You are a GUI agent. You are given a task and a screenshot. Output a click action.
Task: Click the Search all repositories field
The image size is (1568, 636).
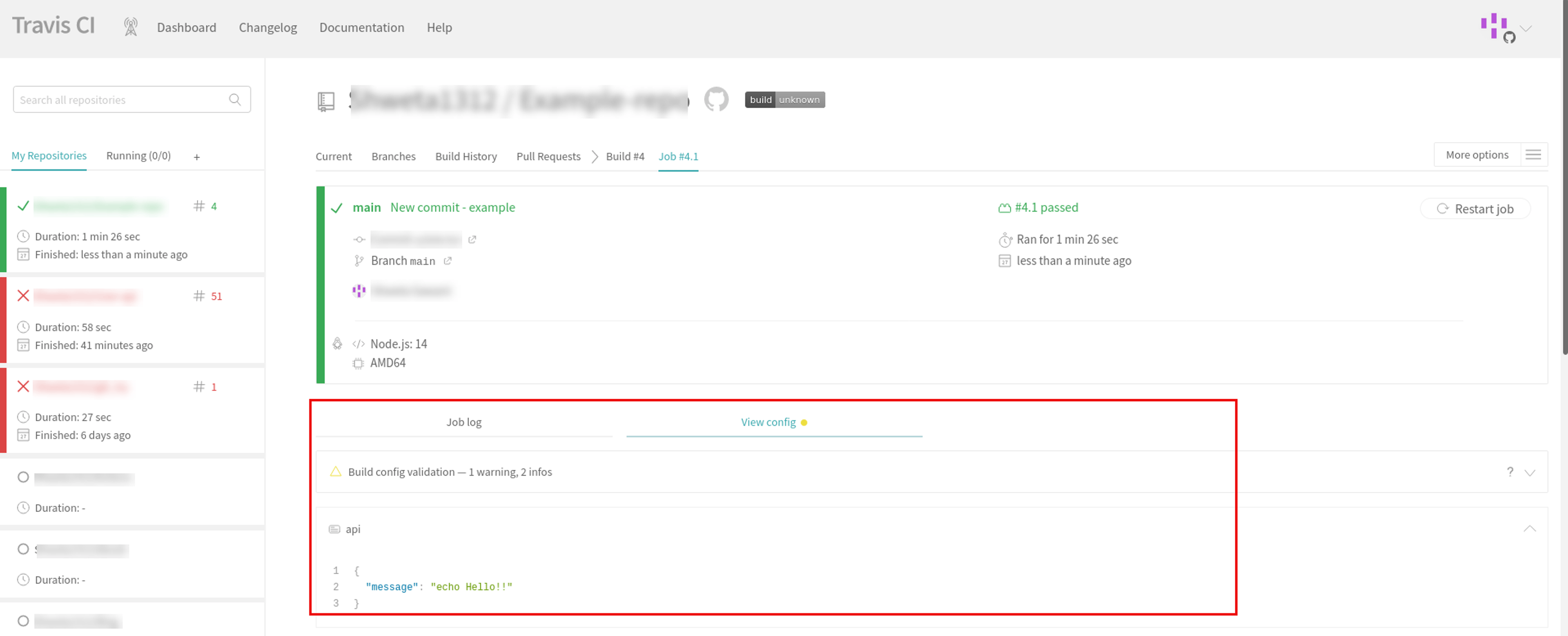[131, 100]
